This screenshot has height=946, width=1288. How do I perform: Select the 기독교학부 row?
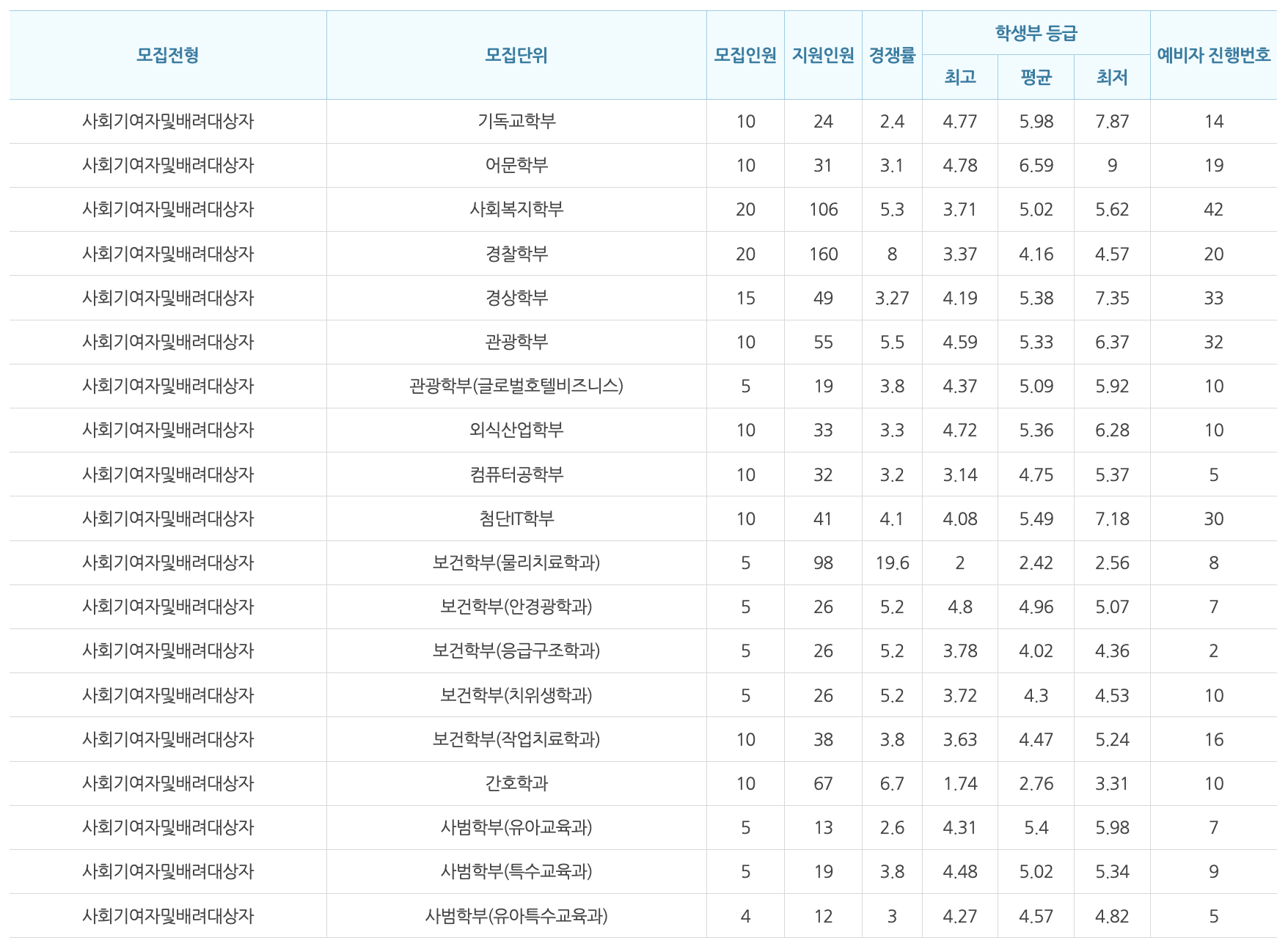coord(515,121)
